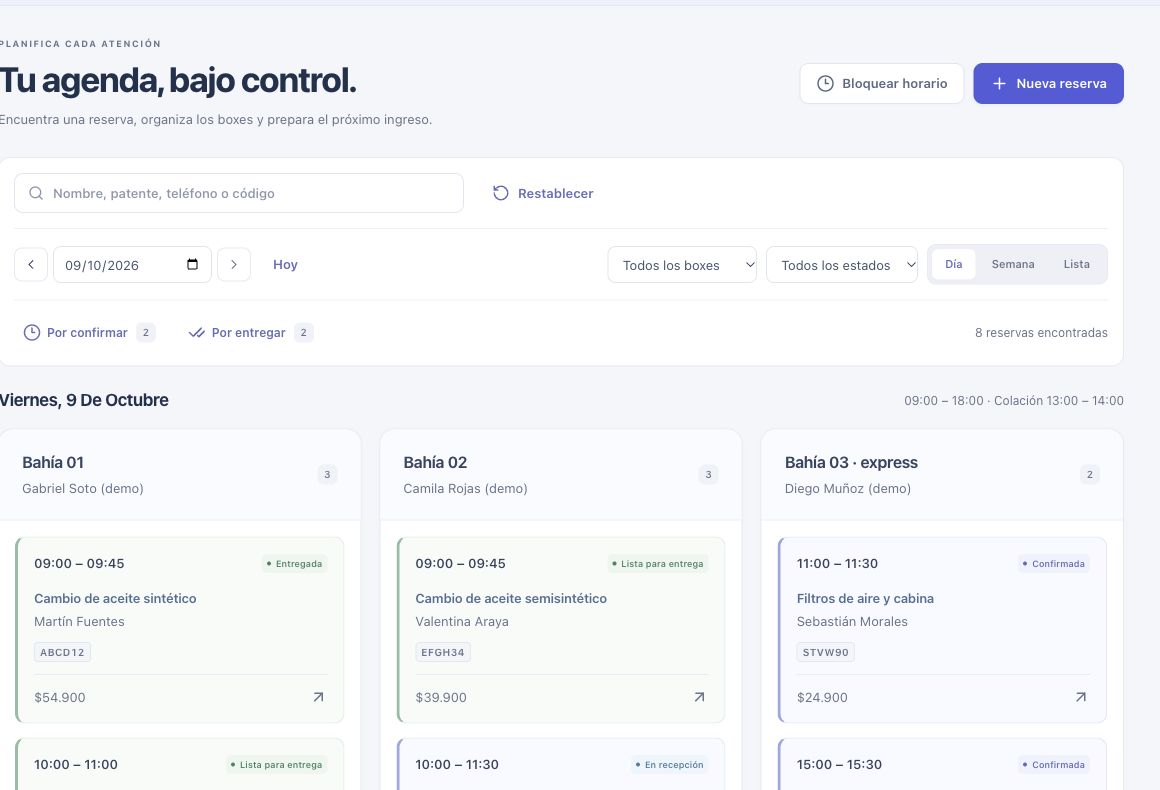
Task: Click the search magnifier icon
Action: (36, 193)
